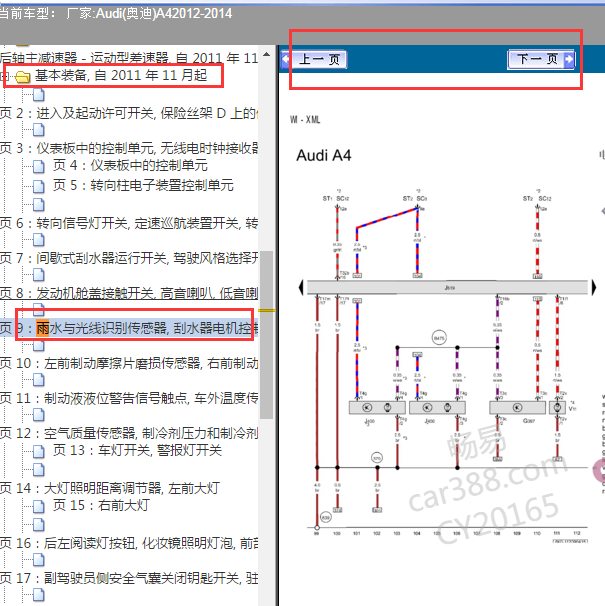Viewport: 605px width, 606px height.
Task: Click document icon beside 页 5
Action: (39, 186)
